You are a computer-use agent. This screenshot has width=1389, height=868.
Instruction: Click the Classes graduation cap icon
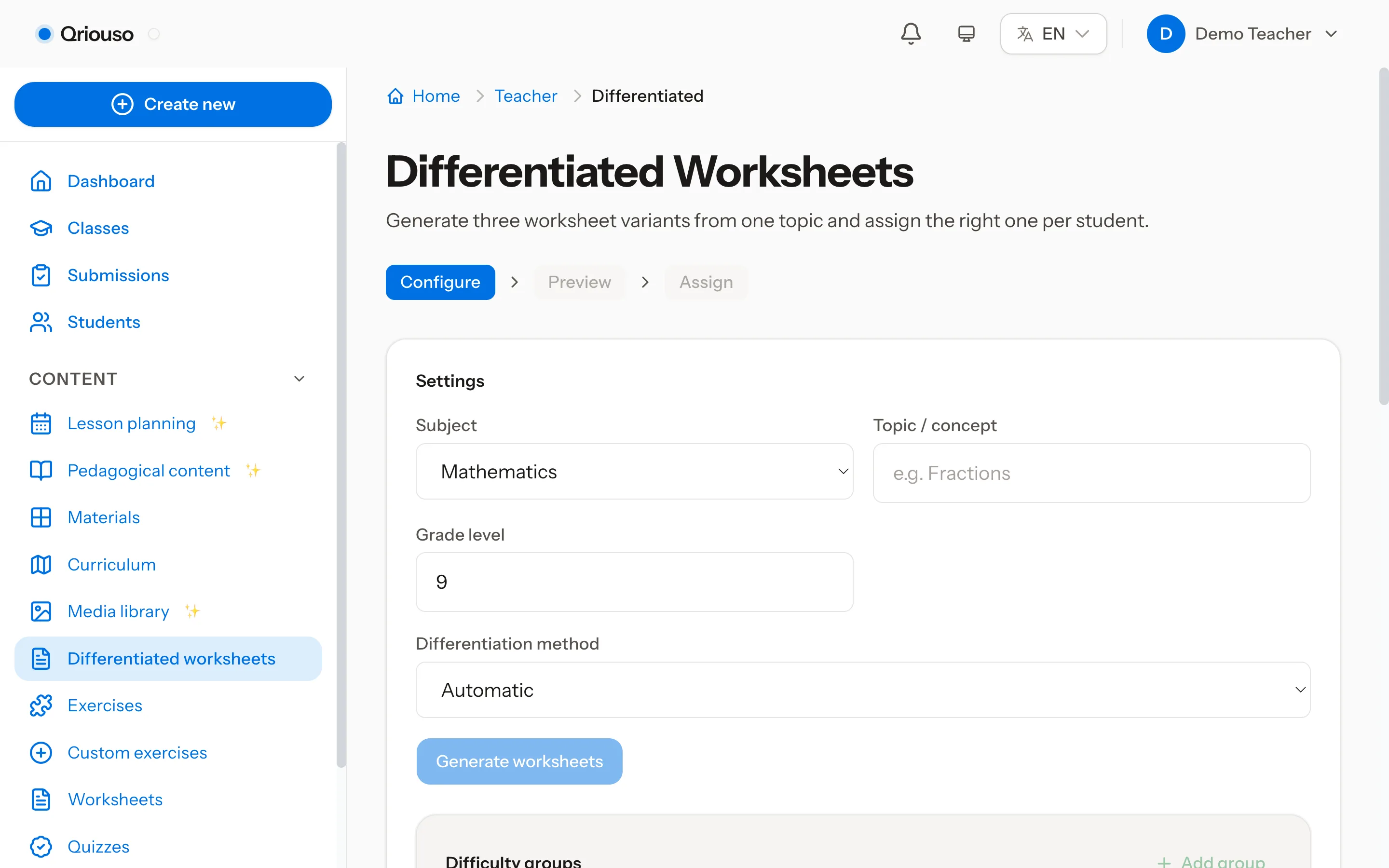41,228
